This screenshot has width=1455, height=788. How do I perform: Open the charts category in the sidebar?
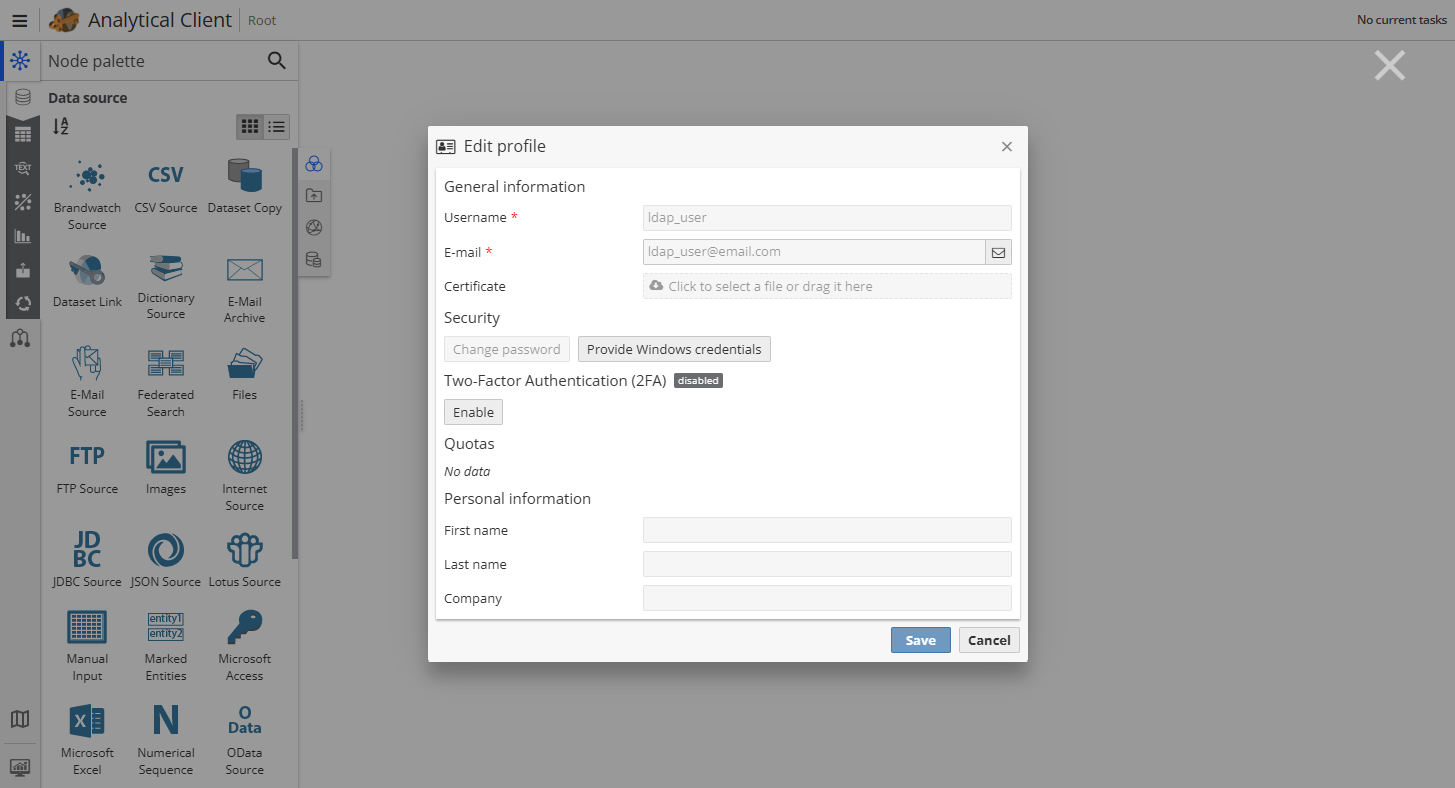pos(21,237)
